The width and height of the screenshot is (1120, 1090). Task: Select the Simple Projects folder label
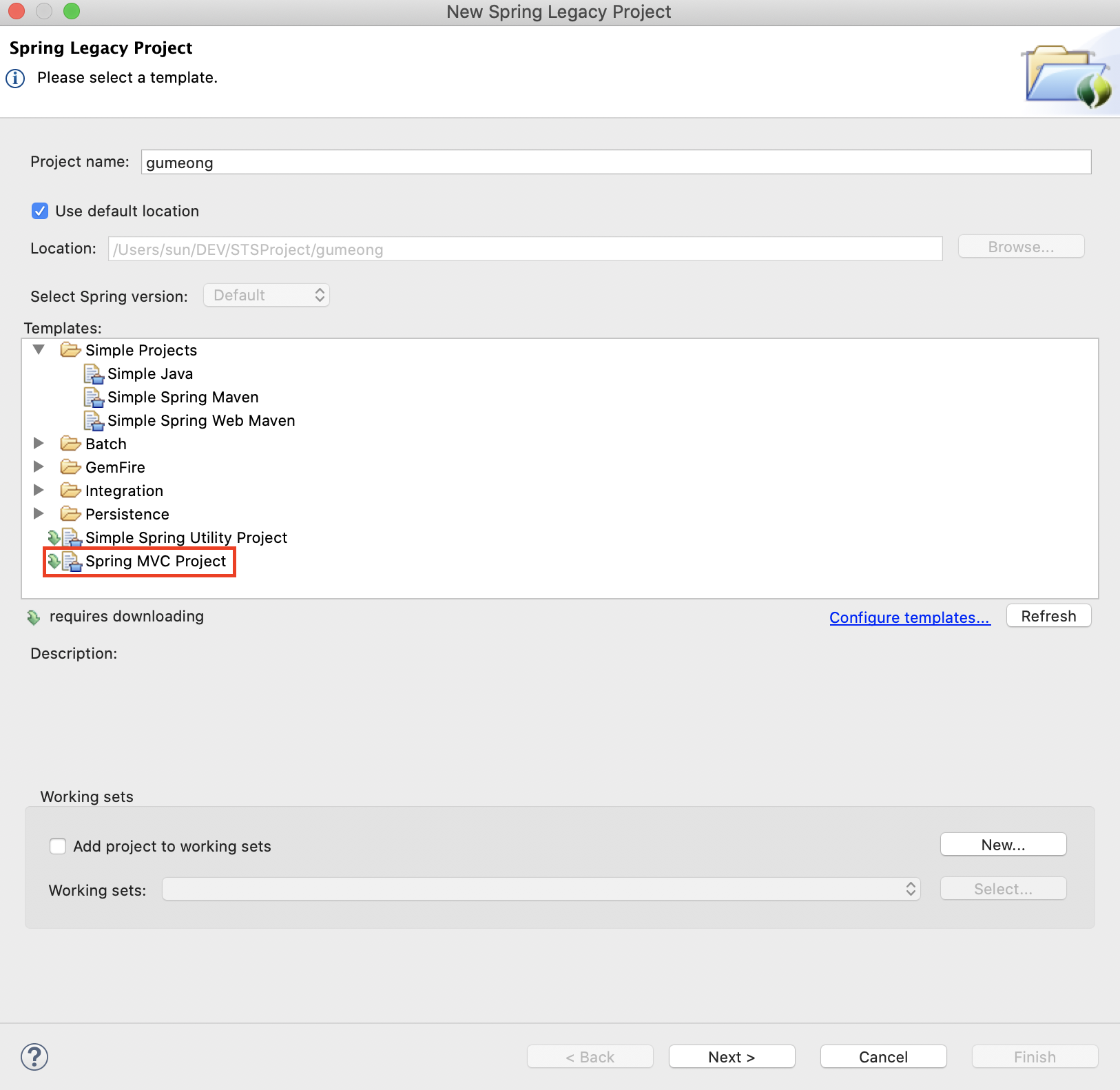point(141,350)
